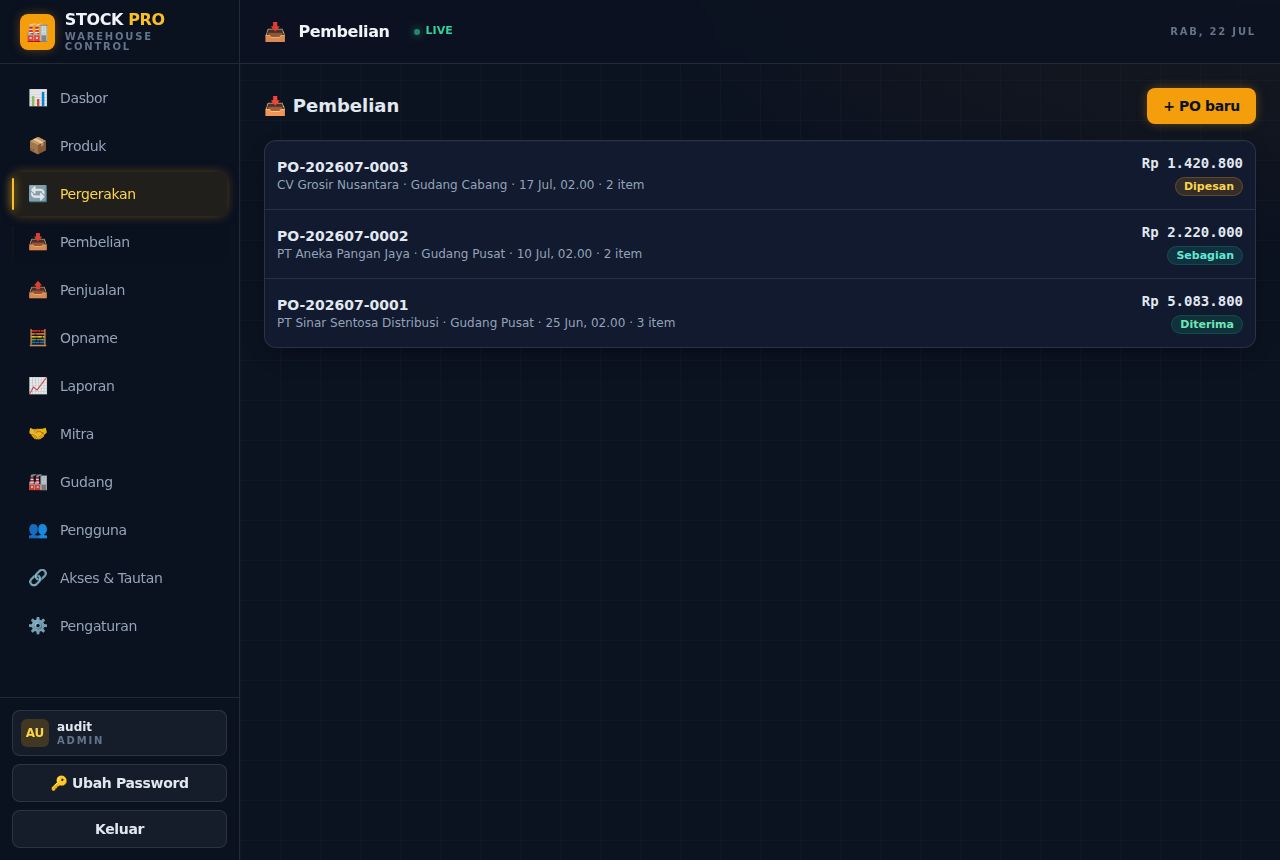1280x860 pixels.
Task: Click the Gudang factory icon
Action: [38, 482]
